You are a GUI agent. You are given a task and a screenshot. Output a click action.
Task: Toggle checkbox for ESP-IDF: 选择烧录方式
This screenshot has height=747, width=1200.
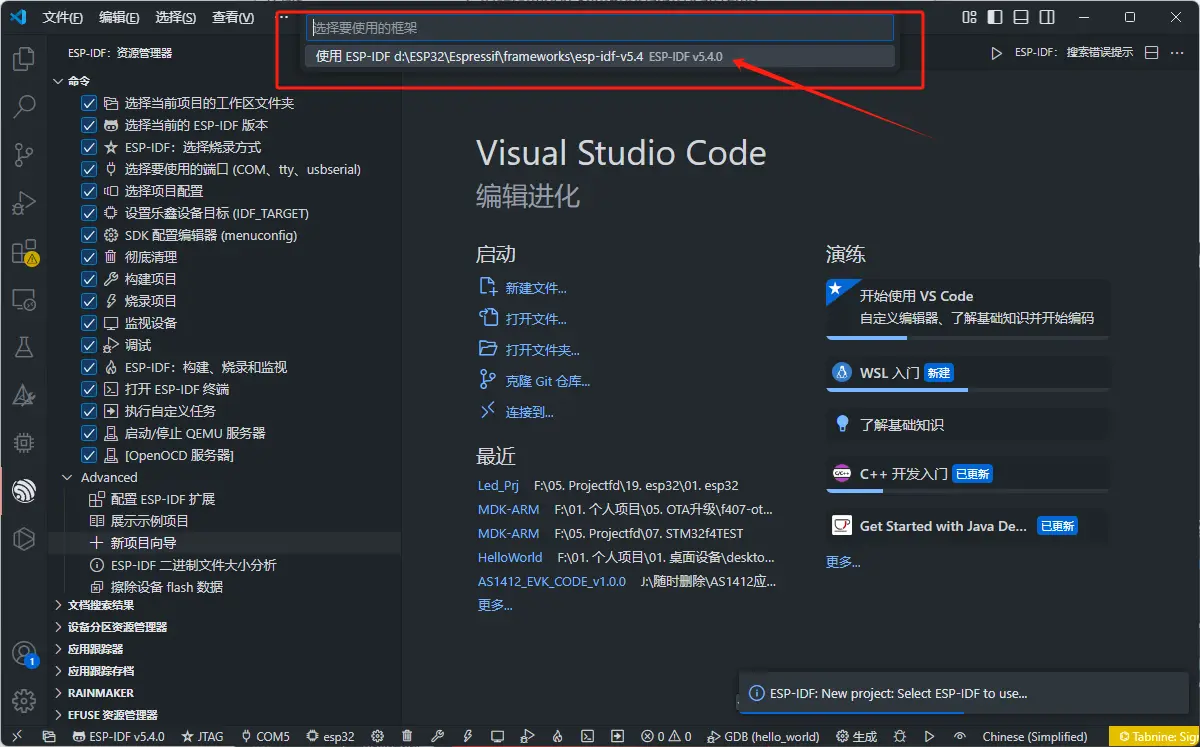[89, 147]
